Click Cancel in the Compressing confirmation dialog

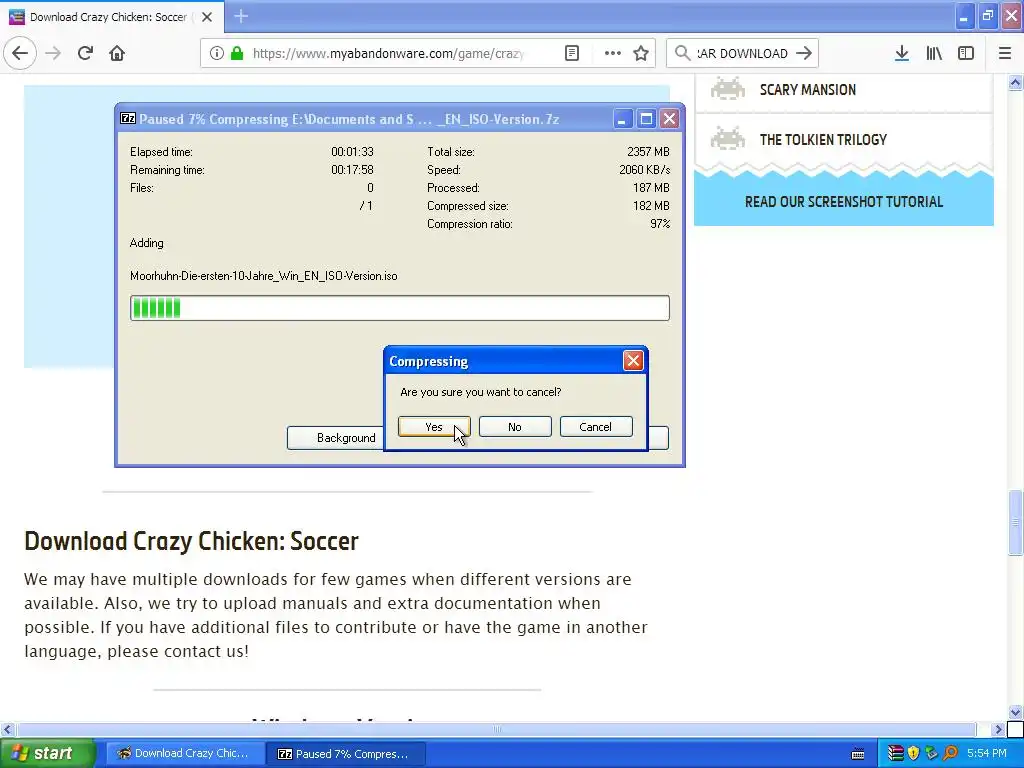click(596, 427)
